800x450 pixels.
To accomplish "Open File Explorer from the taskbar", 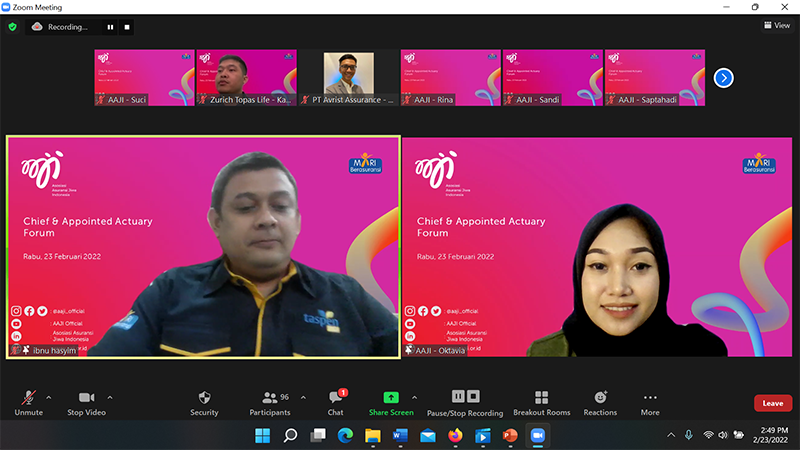I will coord(373,436).
